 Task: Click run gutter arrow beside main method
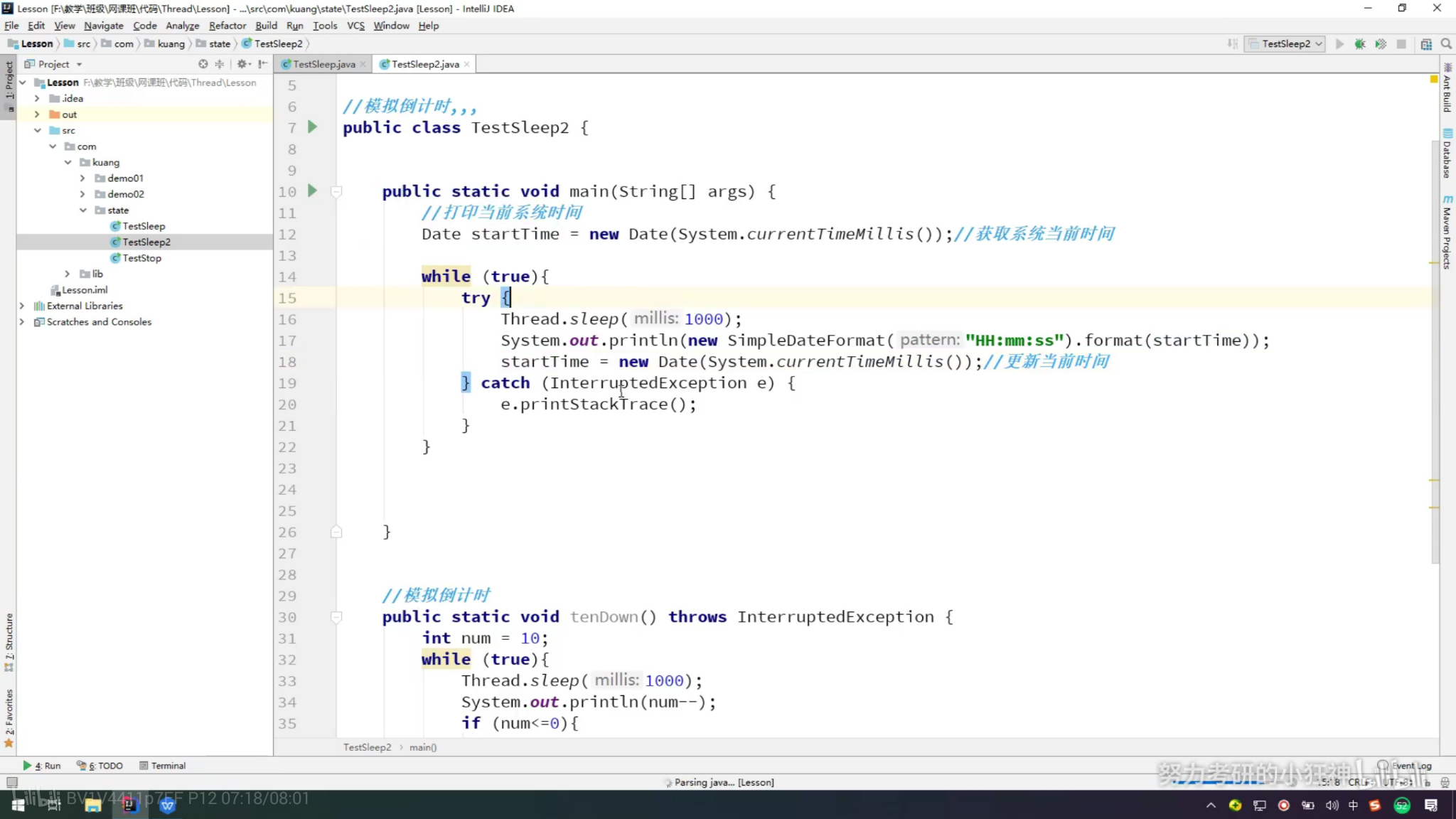point(312,191)
